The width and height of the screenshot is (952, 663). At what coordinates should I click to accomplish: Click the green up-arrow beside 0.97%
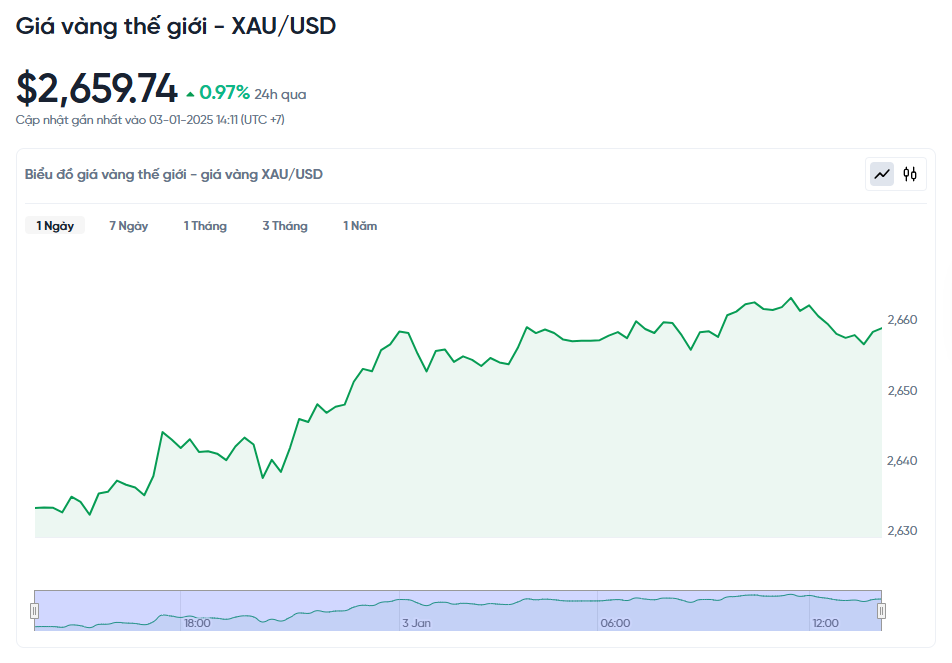point(190,95)
